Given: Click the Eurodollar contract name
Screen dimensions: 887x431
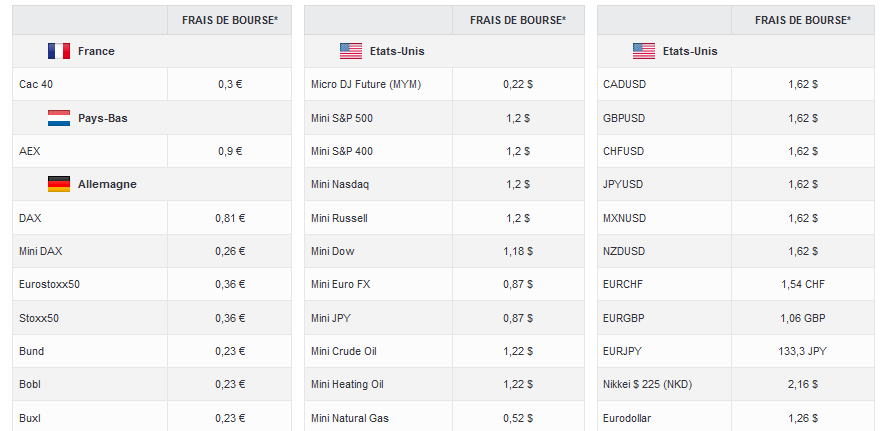Looking at the screenshot, I should (x=627, y=419).
